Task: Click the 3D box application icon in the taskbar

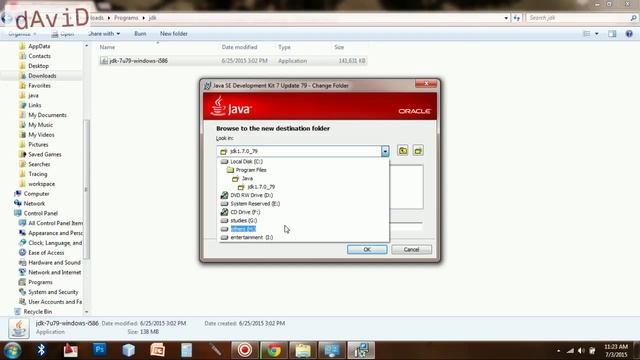Action: [x=129, y=350]
